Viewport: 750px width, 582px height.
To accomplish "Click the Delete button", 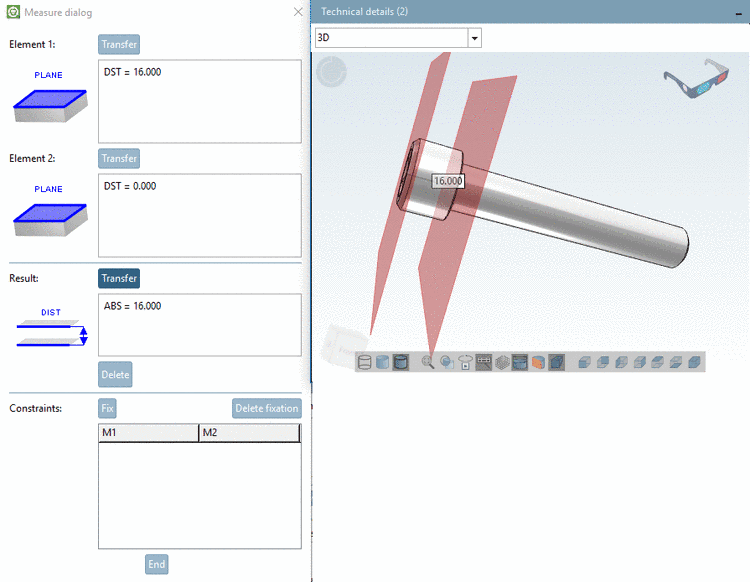I will 115,374.
